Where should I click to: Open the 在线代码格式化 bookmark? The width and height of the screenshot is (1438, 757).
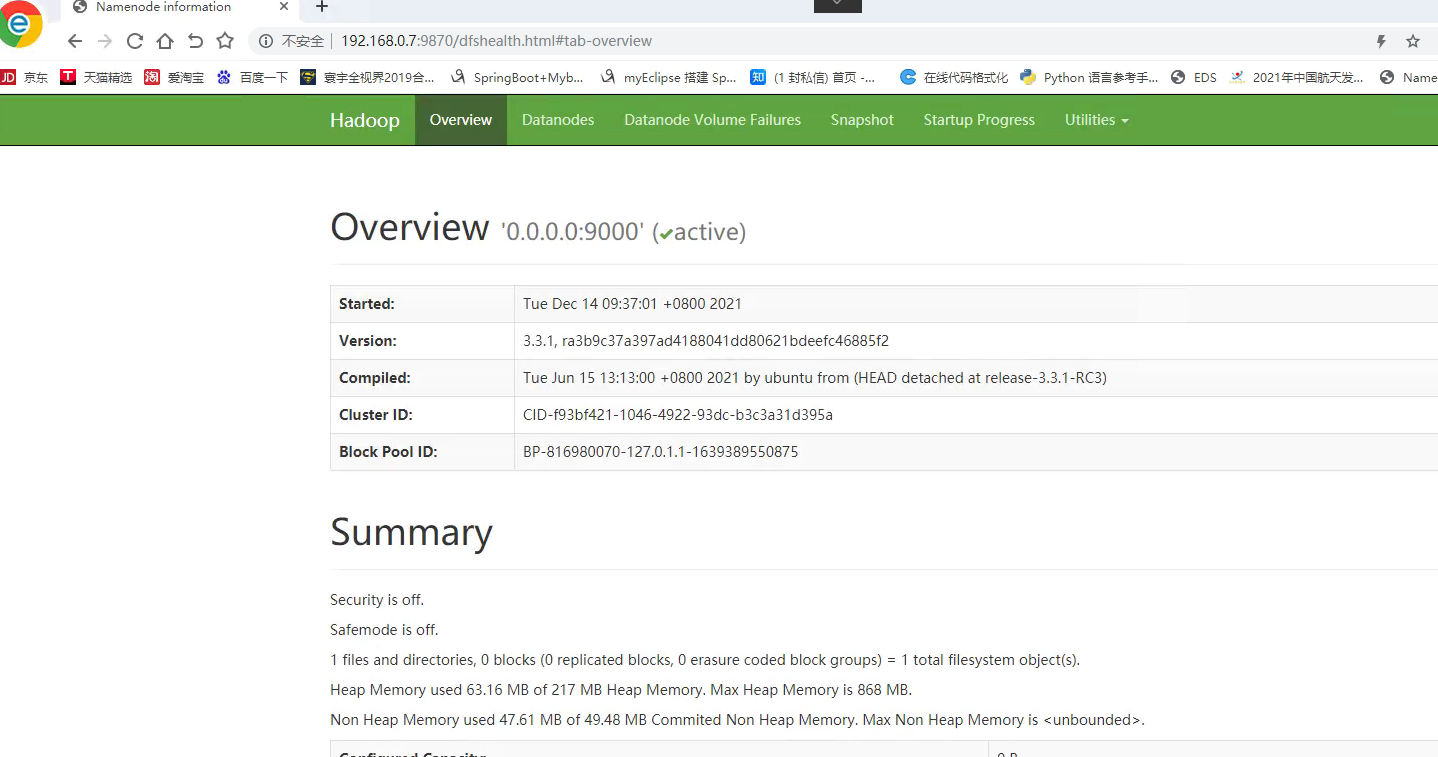coord(954,77)
